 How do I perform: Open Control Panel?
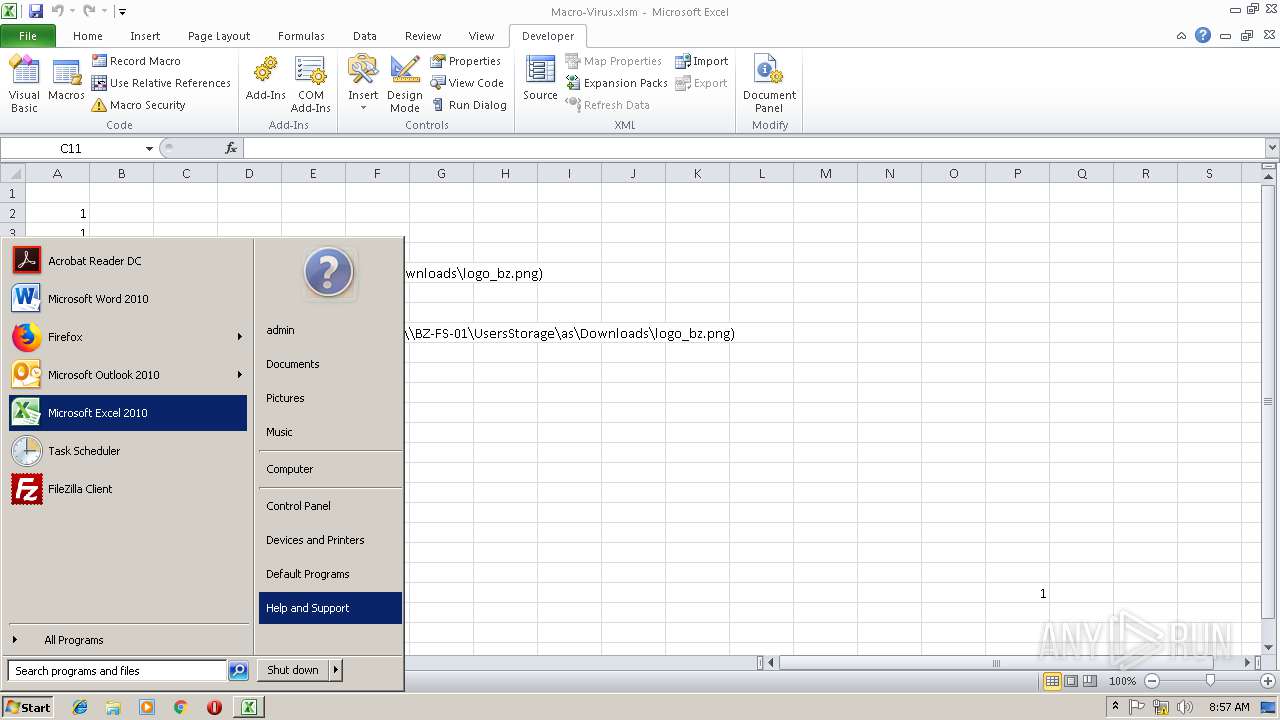(x=330, y=506)
